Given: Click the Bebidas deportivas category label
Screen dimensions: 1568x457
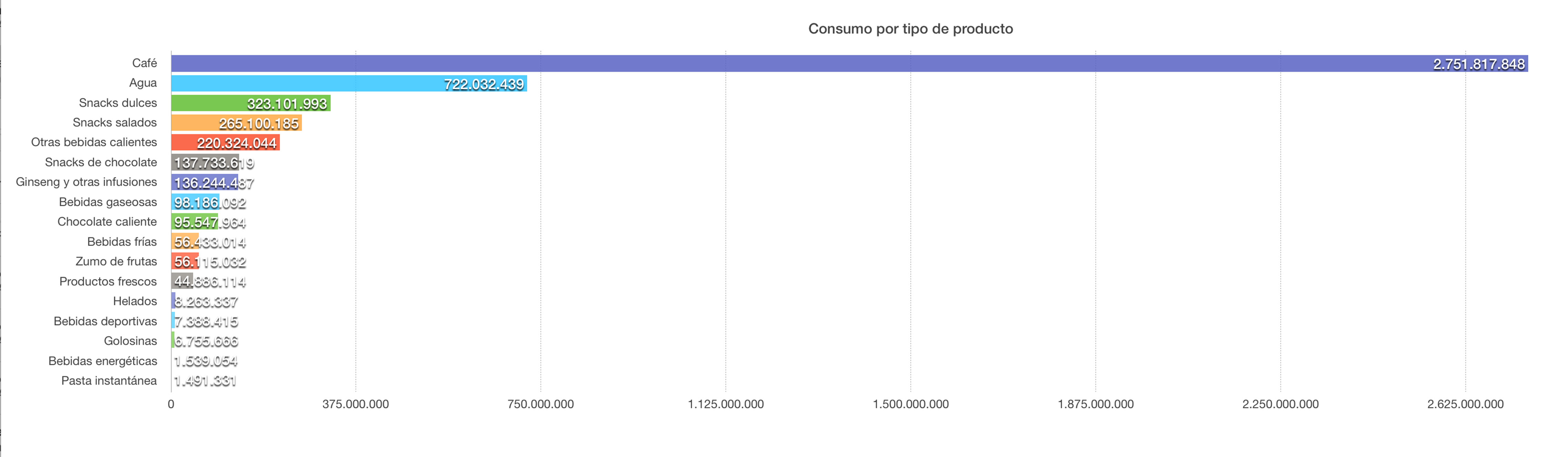Looking at the screenshot, I should coord(105,321).
